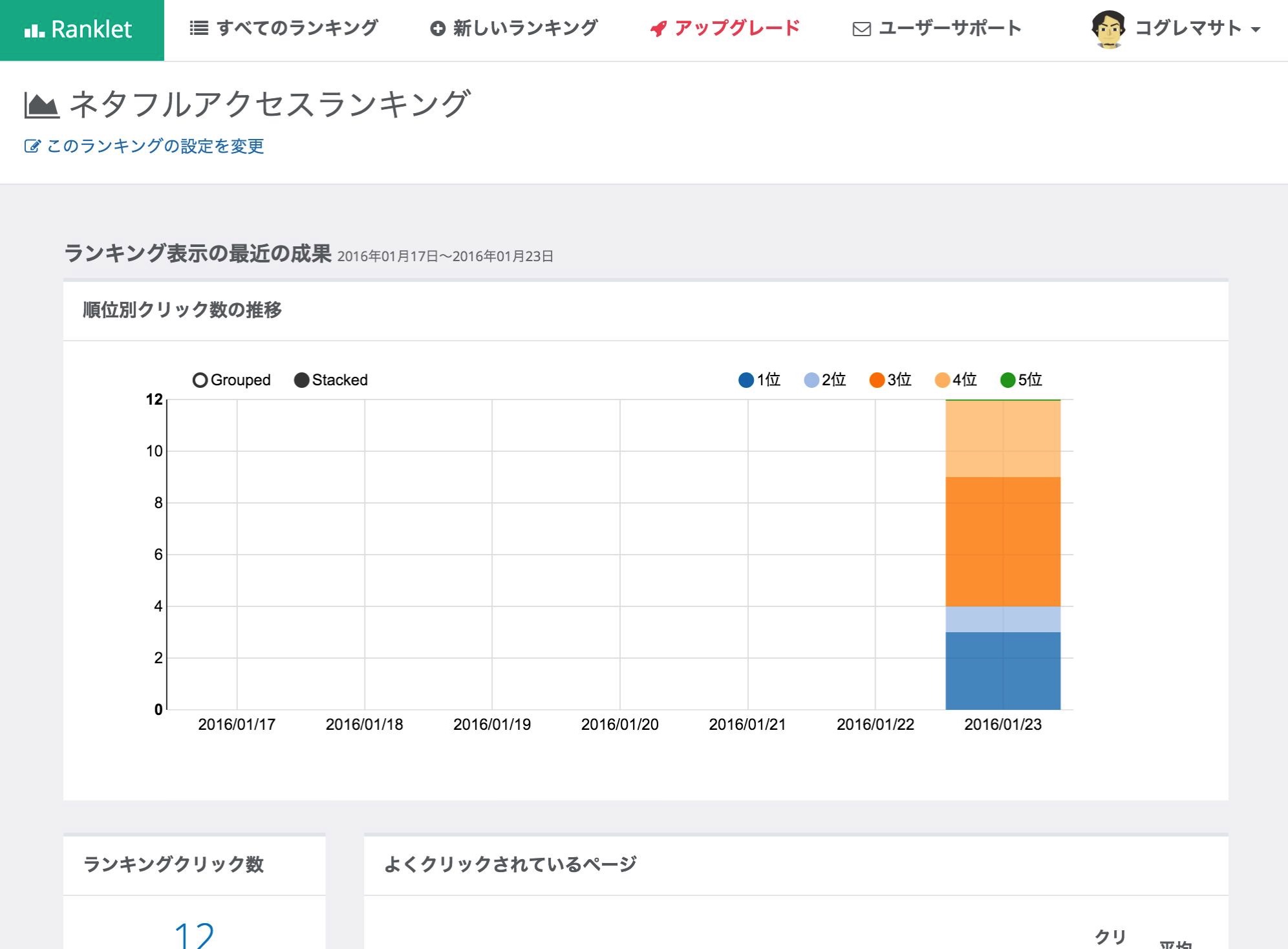
Task: Click the Ranklet logo in header
Action: (81, 30)
